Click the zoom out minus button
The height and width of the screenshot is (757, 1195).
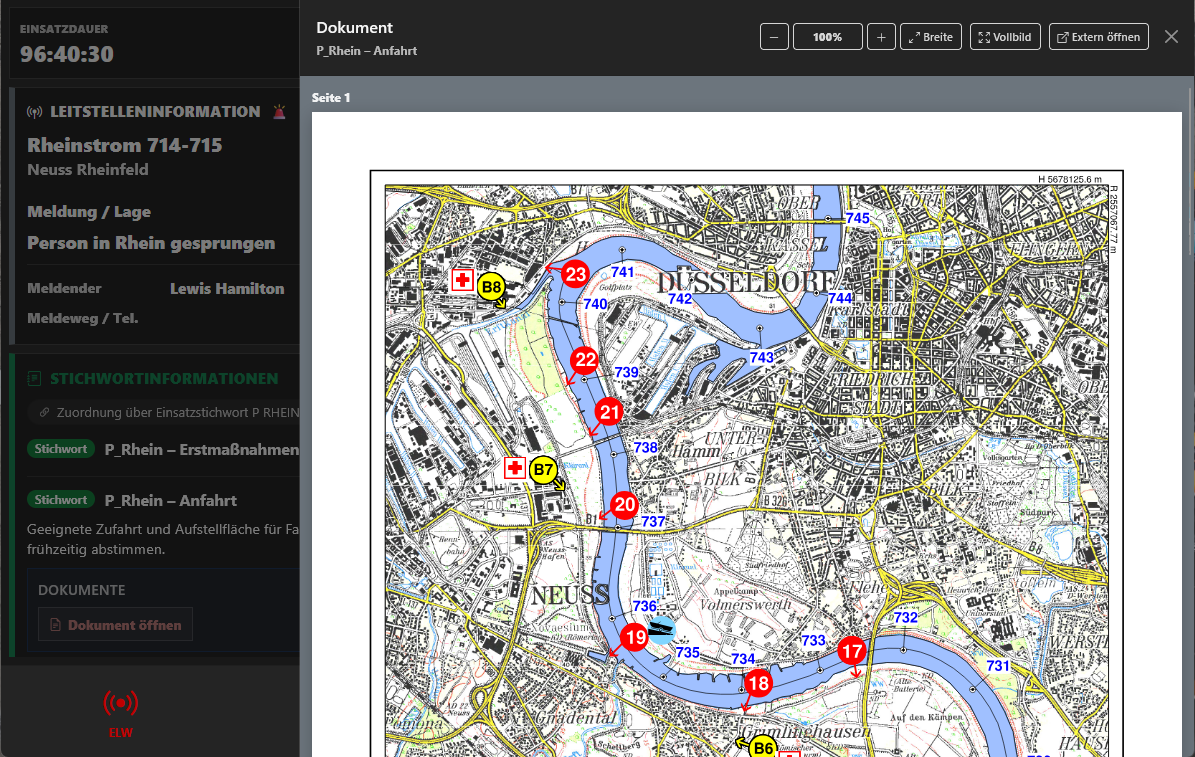(x=775, y=37)
